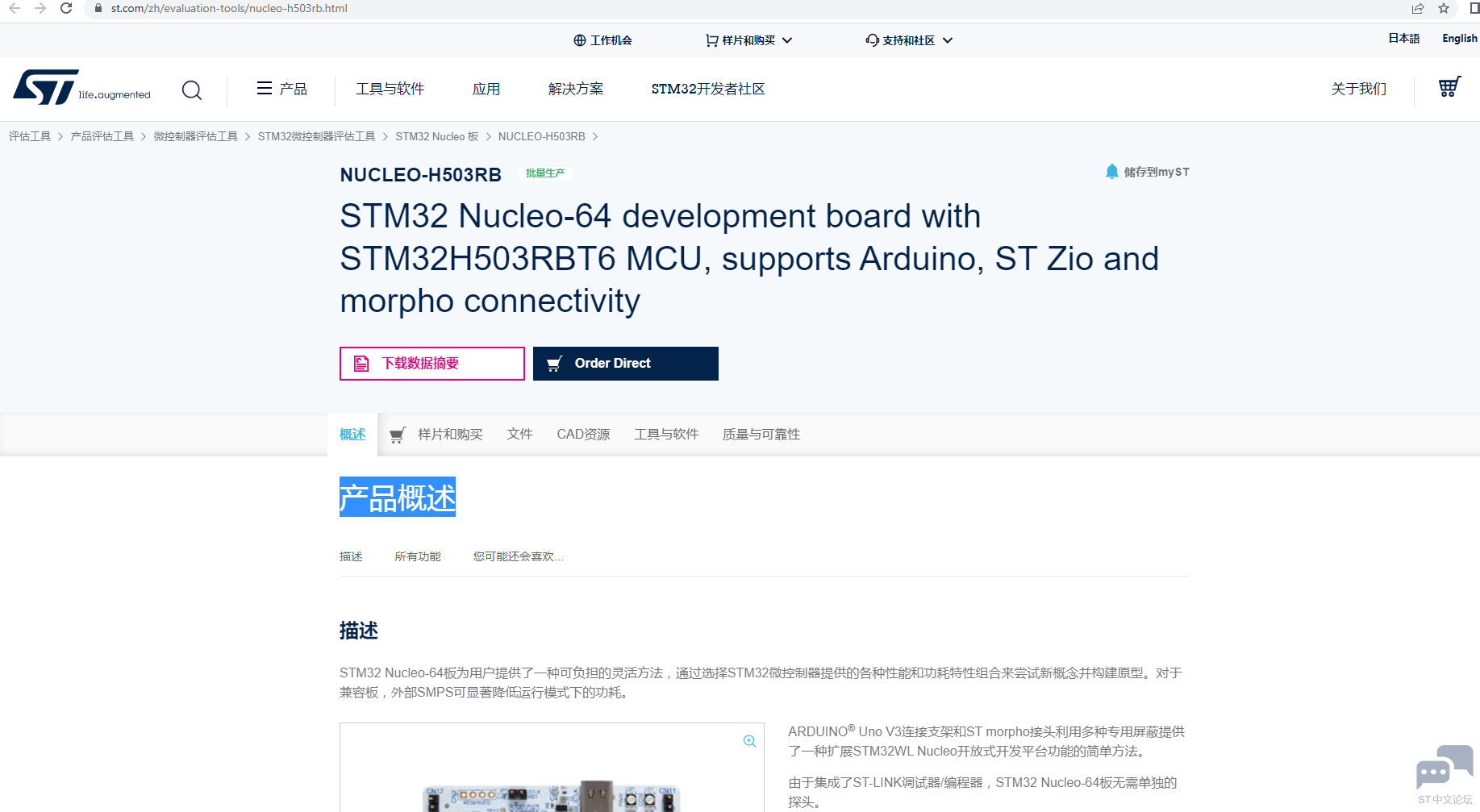Click the cart icon beside 样片和购买 in top bar
1480x812 pixels.
[711, 40]
